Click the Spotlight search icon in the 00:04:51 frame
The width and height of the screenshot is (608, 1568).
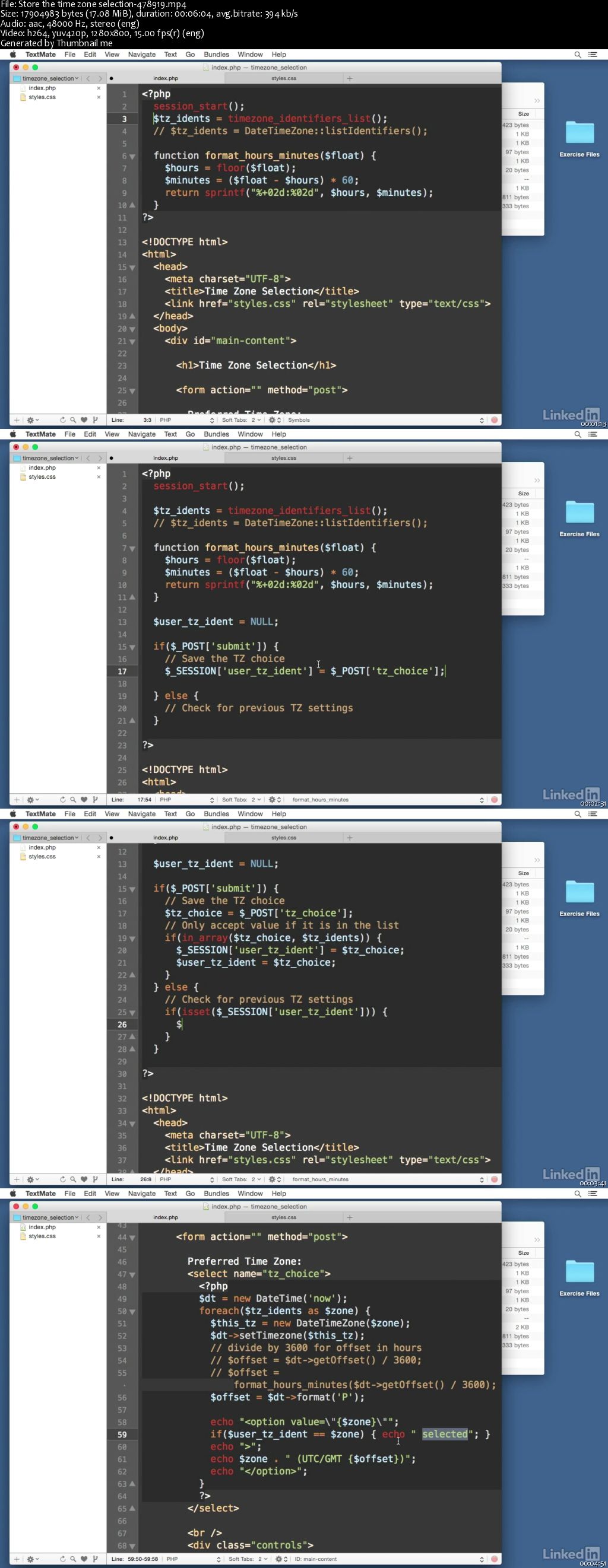click(x=578, y=1194)
